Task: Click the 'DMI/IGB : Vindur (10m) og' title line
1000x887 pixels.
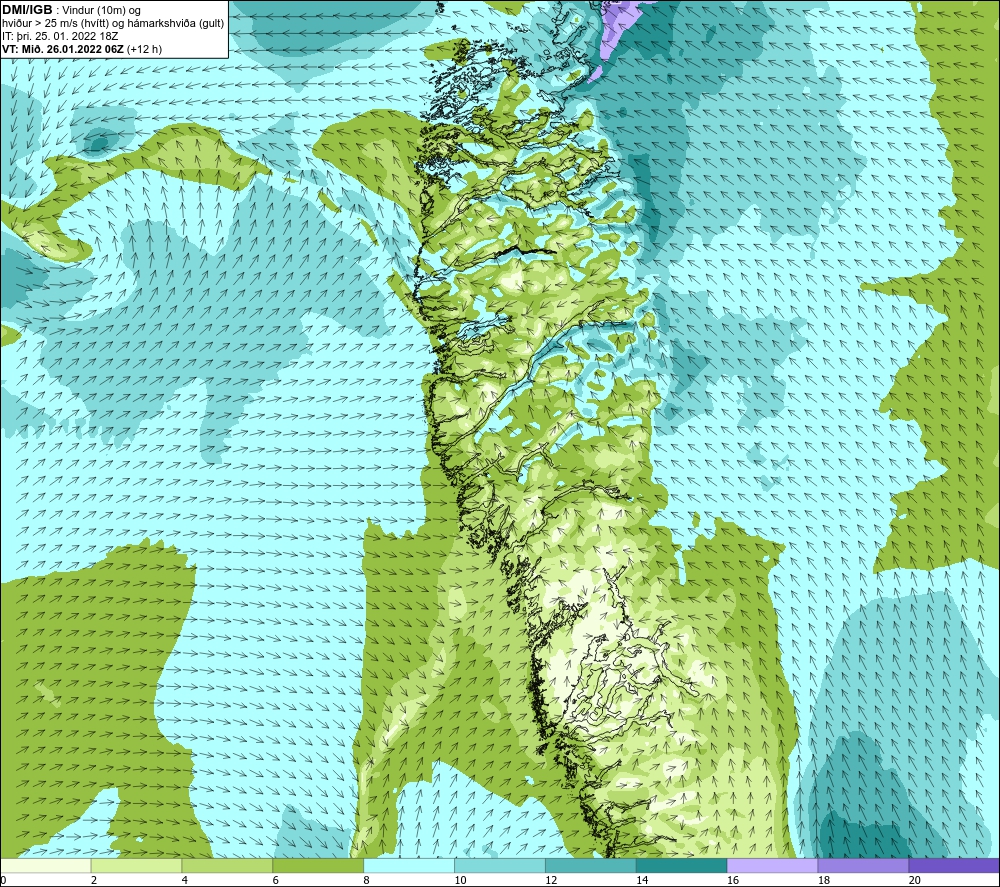Action: [71, 10]
